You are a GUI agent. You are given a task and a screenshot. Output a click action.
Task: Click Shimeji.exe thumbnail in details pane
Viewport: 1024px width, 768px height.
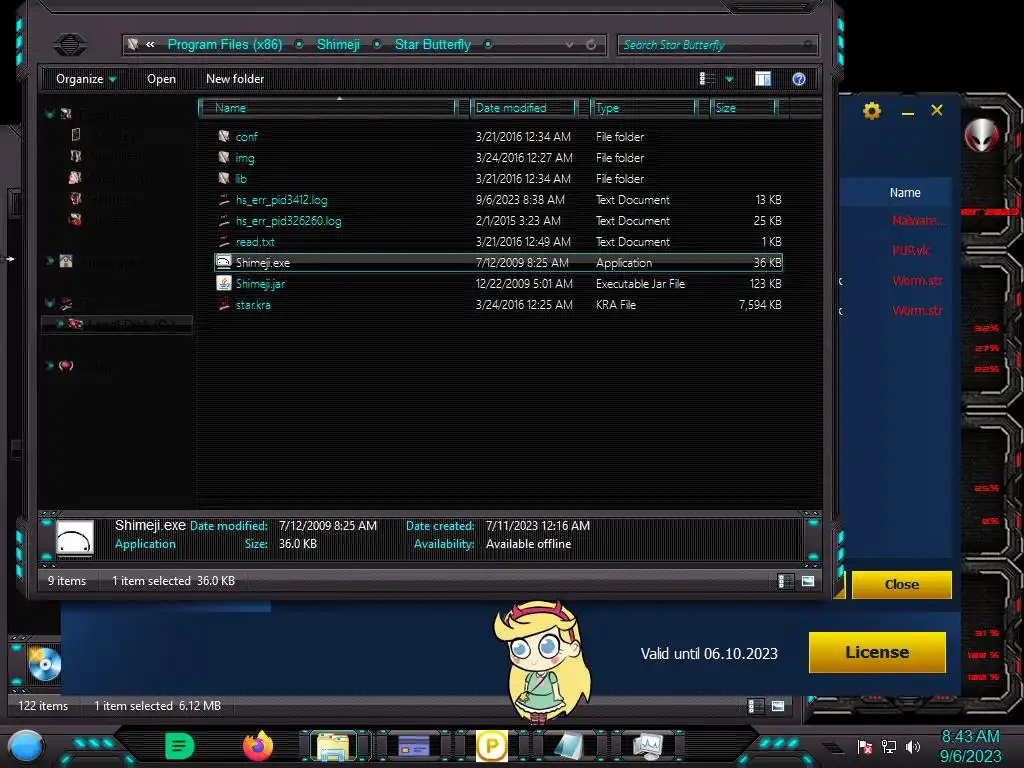(74, 537)
